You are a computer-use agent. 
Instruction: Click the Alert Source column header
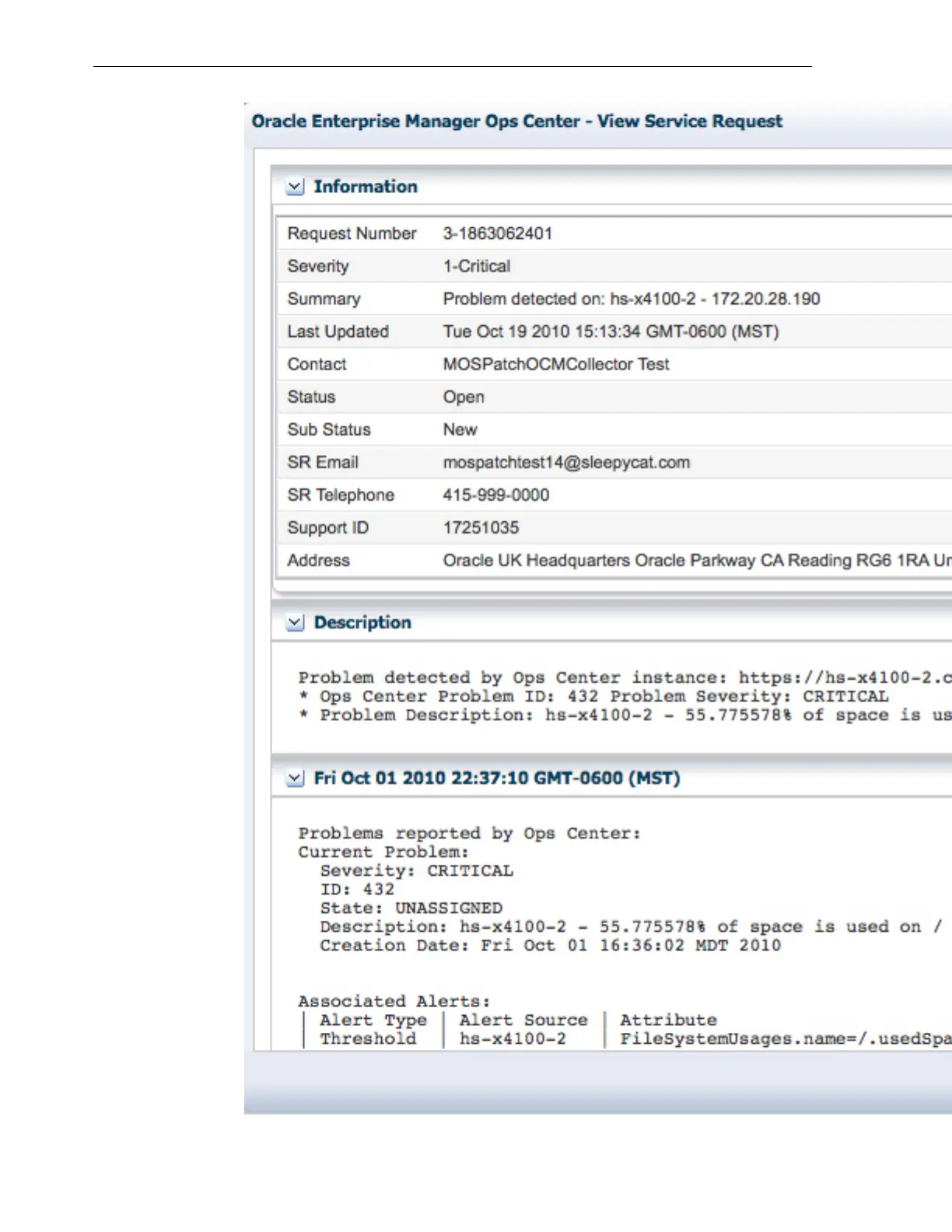pos(523,1020)
